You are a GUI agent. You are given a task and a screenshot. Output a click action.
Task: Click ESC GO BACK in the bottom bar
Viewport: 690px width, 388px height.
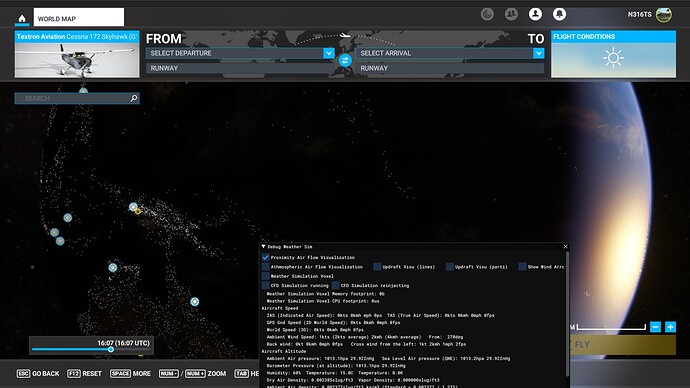tap(38, 373)
